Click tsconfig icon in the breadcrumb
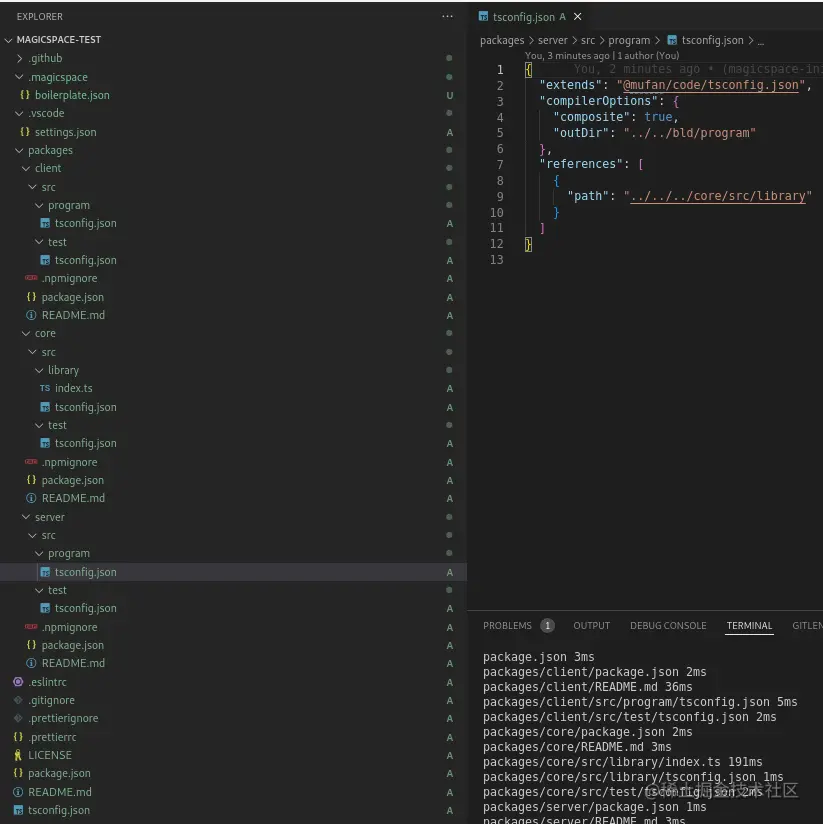823x824 pixels. tap(672, 40)
